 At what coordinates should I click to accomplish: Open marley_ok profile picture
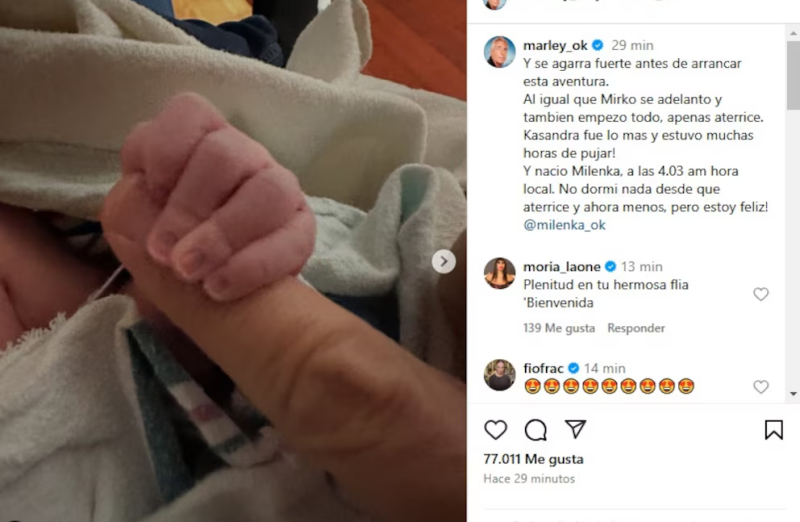click(x=499, y=52)
